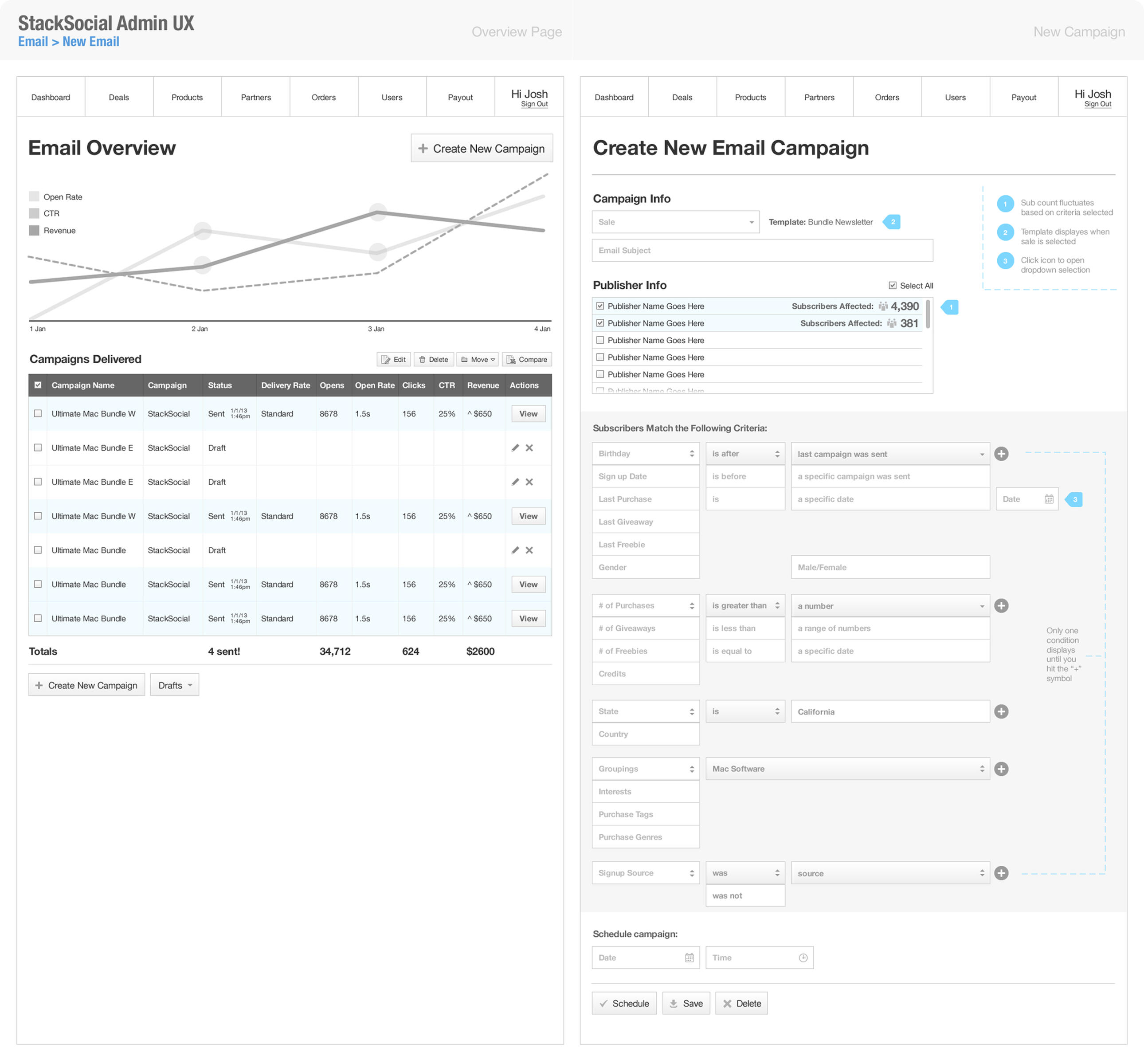The width and height of the screenshot is (1144, 1064).
Task: Check the first Ultimate Mac Bundle E row checkbox
Action: (x=38, y=448)
